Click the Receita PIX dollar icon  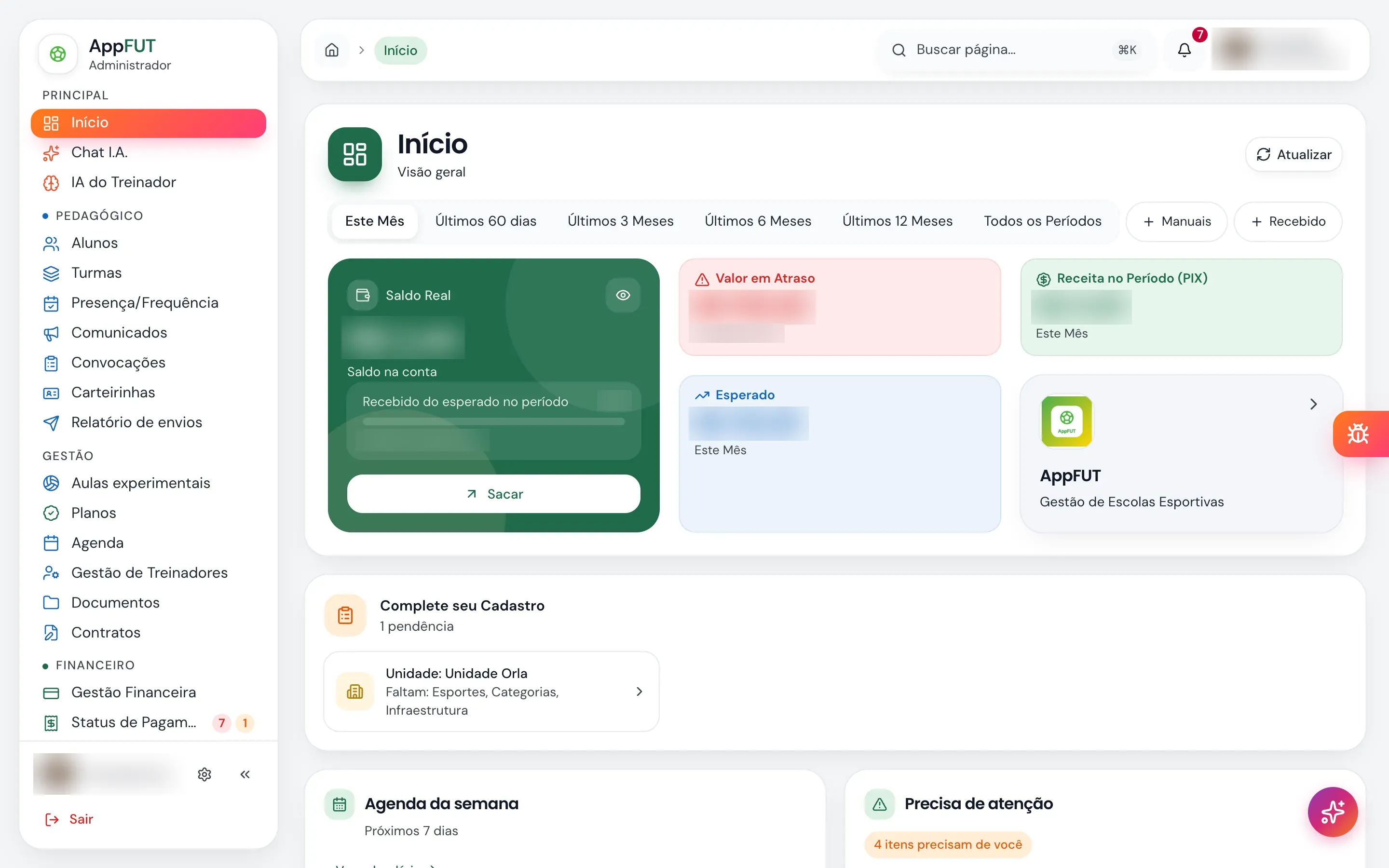[1043, 279]
